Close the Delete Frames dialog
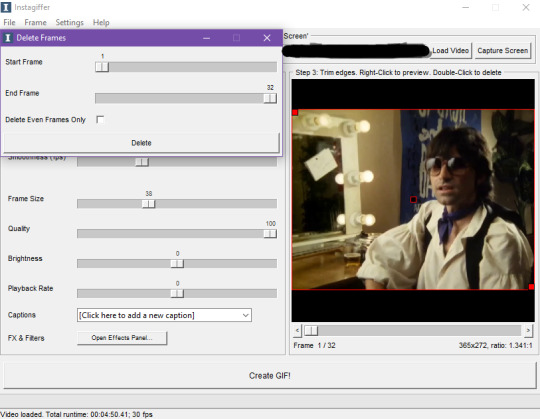This screenshot has width=540, height=419. pyautogui.click(x=267, y=38)
